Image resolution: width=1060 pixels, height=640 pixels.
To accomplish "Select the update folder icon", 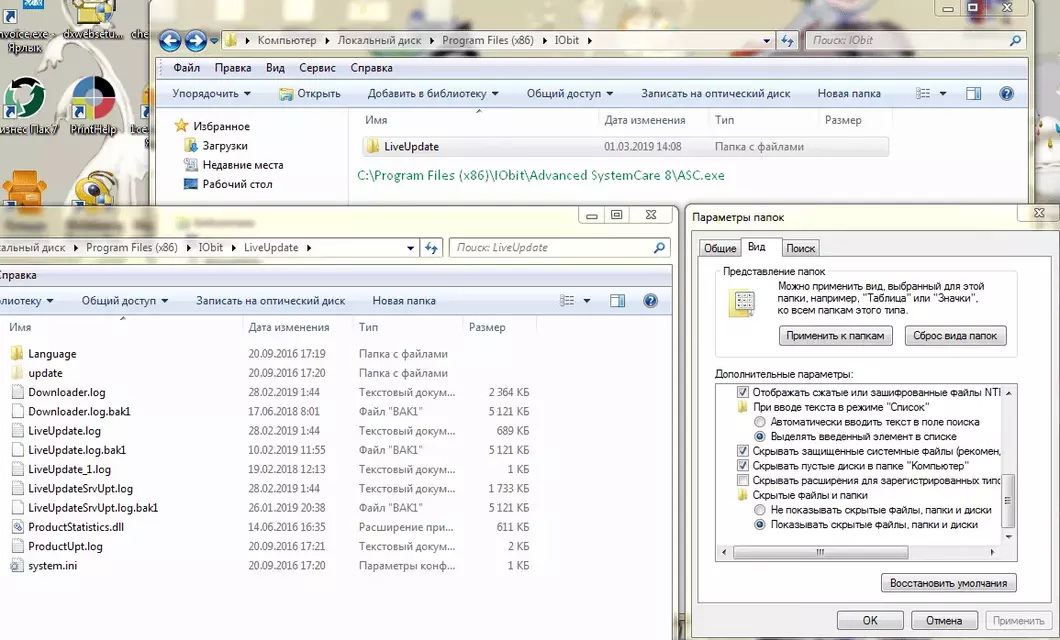I will coord(17,373).
